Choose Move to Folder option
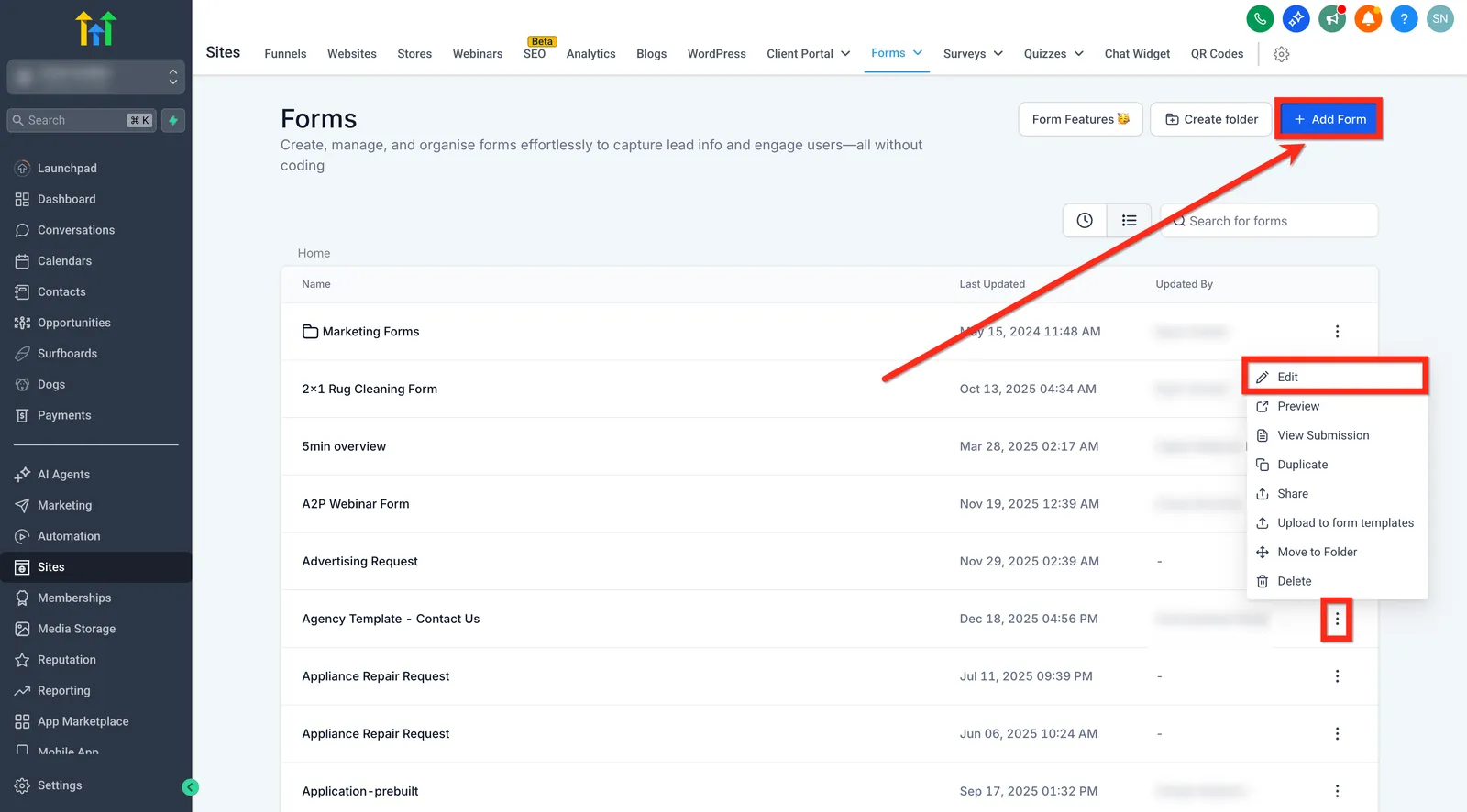Image resolution: width=1467 pixels, height=812 pixels. click(1336, 552)
